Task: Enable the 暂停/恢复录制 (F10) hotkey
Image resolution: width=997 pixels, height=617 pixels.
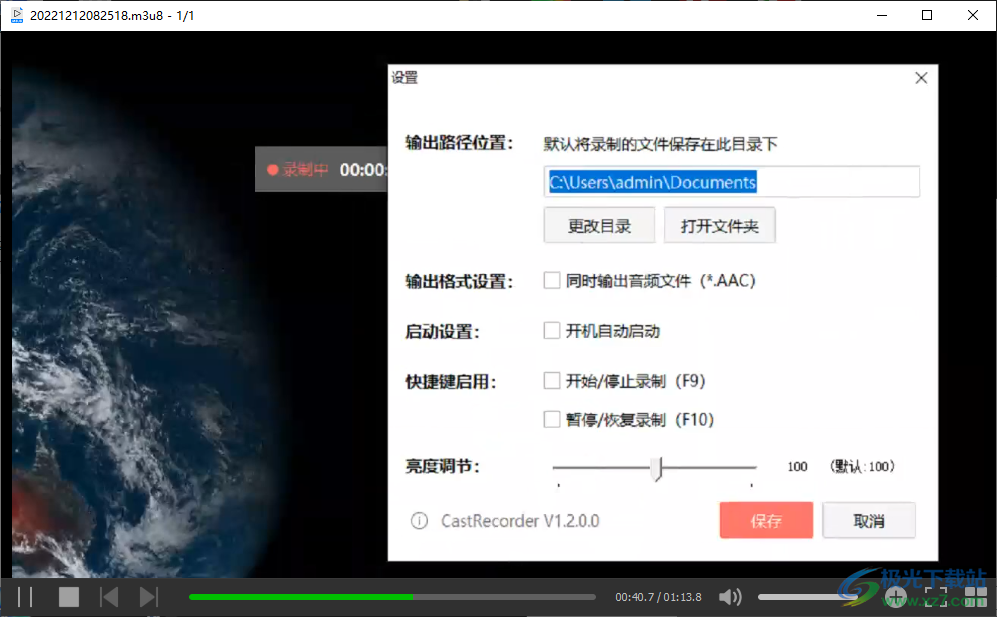Action: [551, 420]
